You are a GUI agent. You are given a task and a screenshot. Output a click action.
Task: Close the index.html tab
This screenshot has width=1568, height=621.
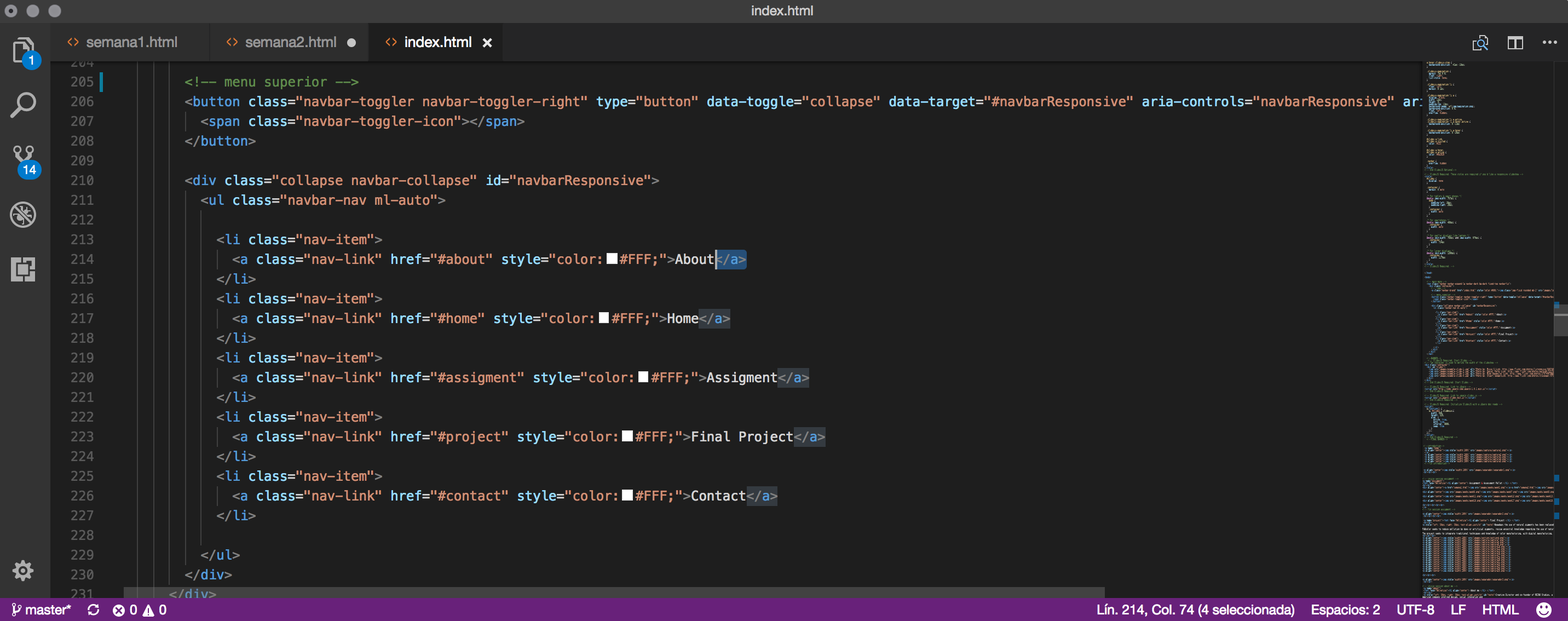tap(487, 43)
